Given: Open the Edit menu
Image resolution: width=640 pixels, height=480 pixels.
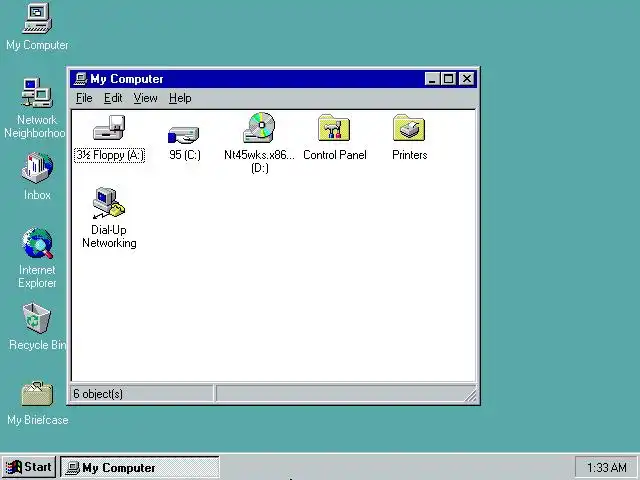Looking at the screenshot, I should (x=113, y=98).
